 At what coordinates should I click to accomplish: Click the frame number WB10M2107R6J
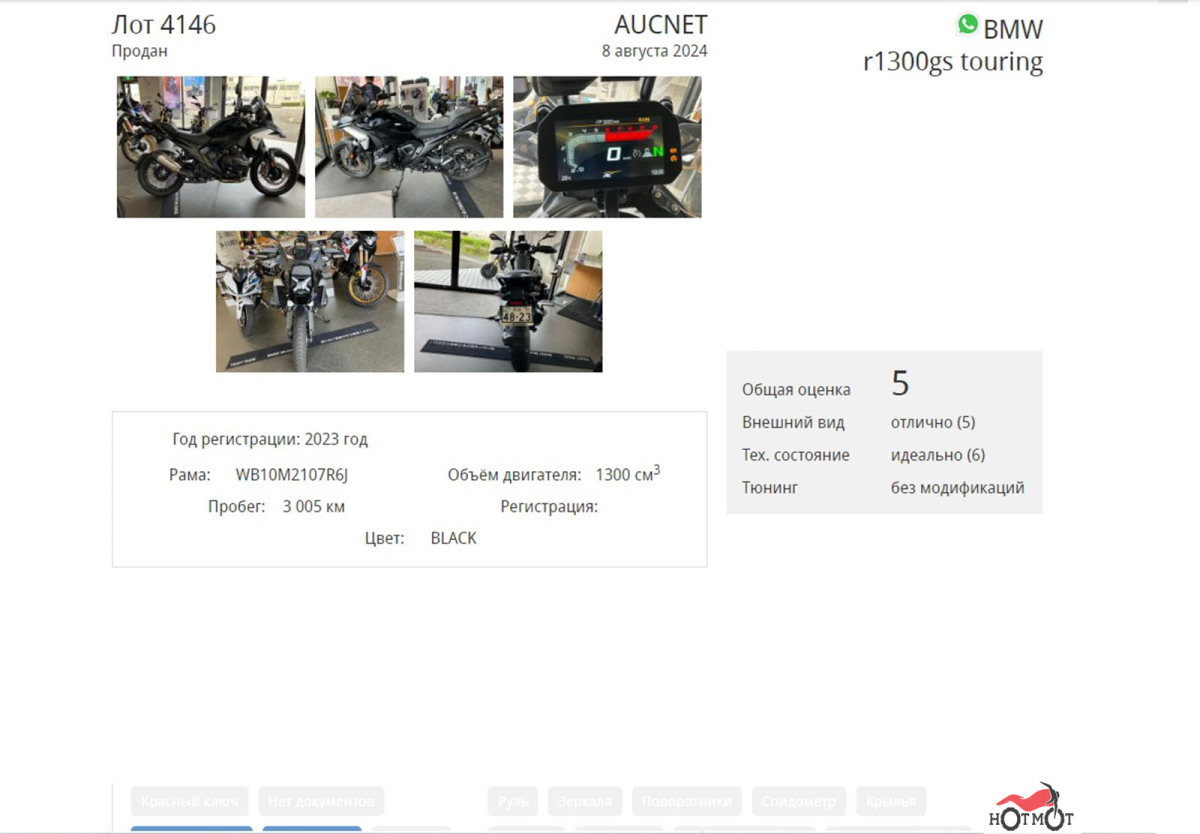292,475
